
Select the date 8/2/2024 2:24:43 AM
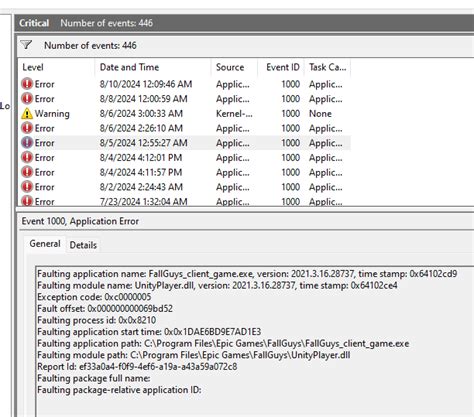(x=141, y=187)
